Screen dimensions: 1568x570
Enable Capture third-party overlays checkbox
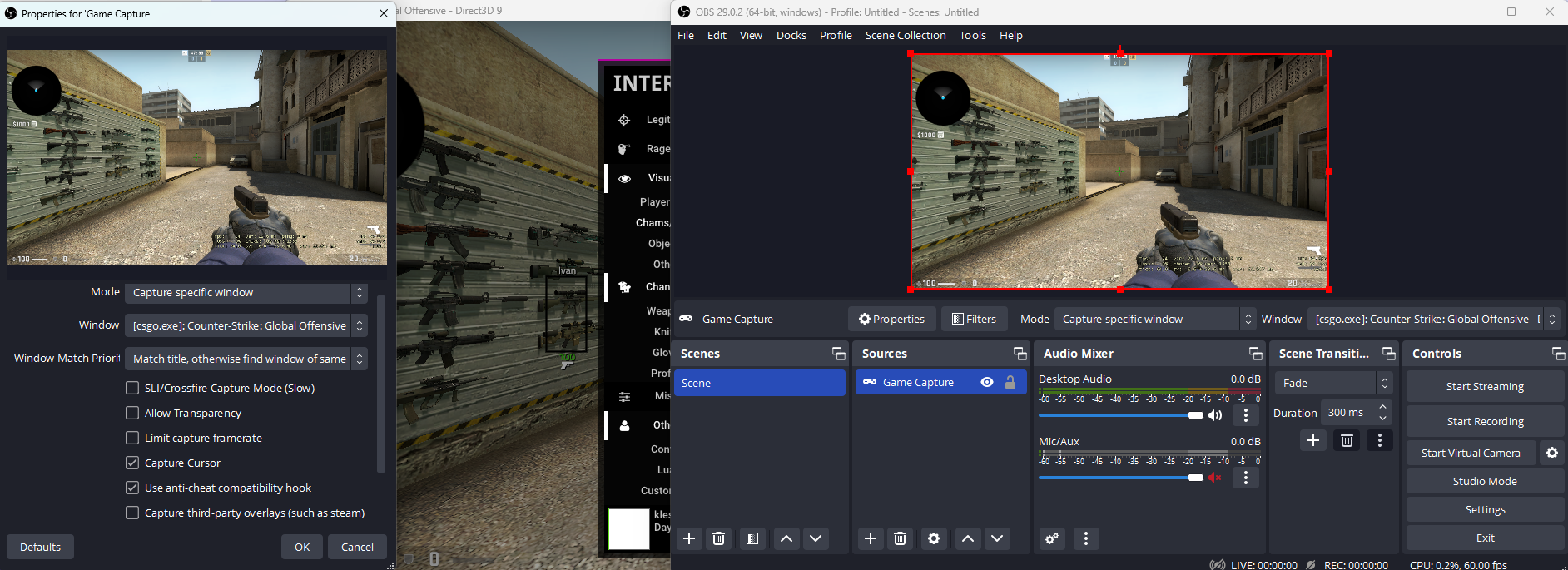pyautogui.click(x=132, y=513)
